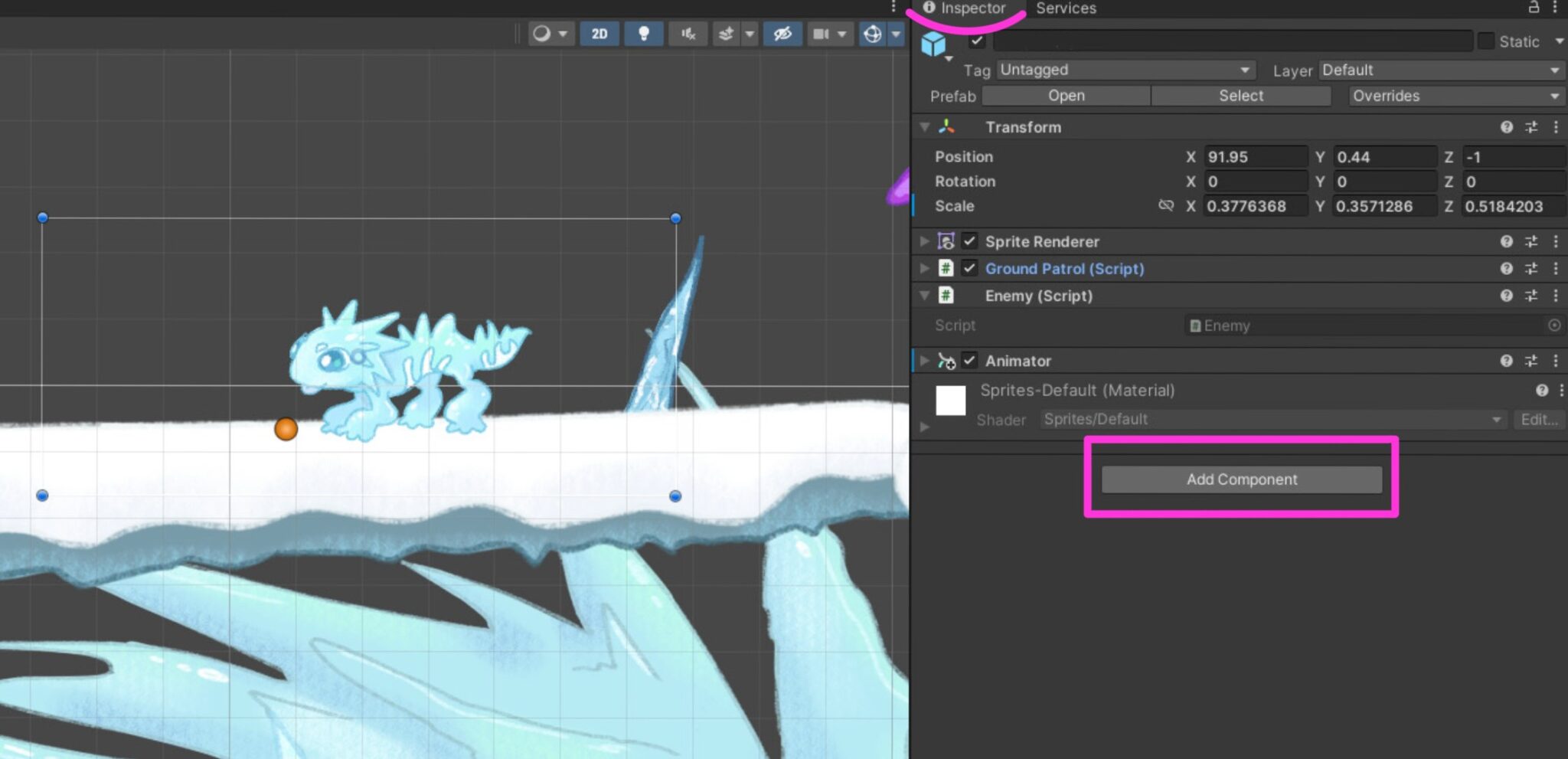The width and height of the screenshot is (1568, 759).
Task: Click the Inspector lock icon
Action: pyautogui.click(x=1534, y=8)
